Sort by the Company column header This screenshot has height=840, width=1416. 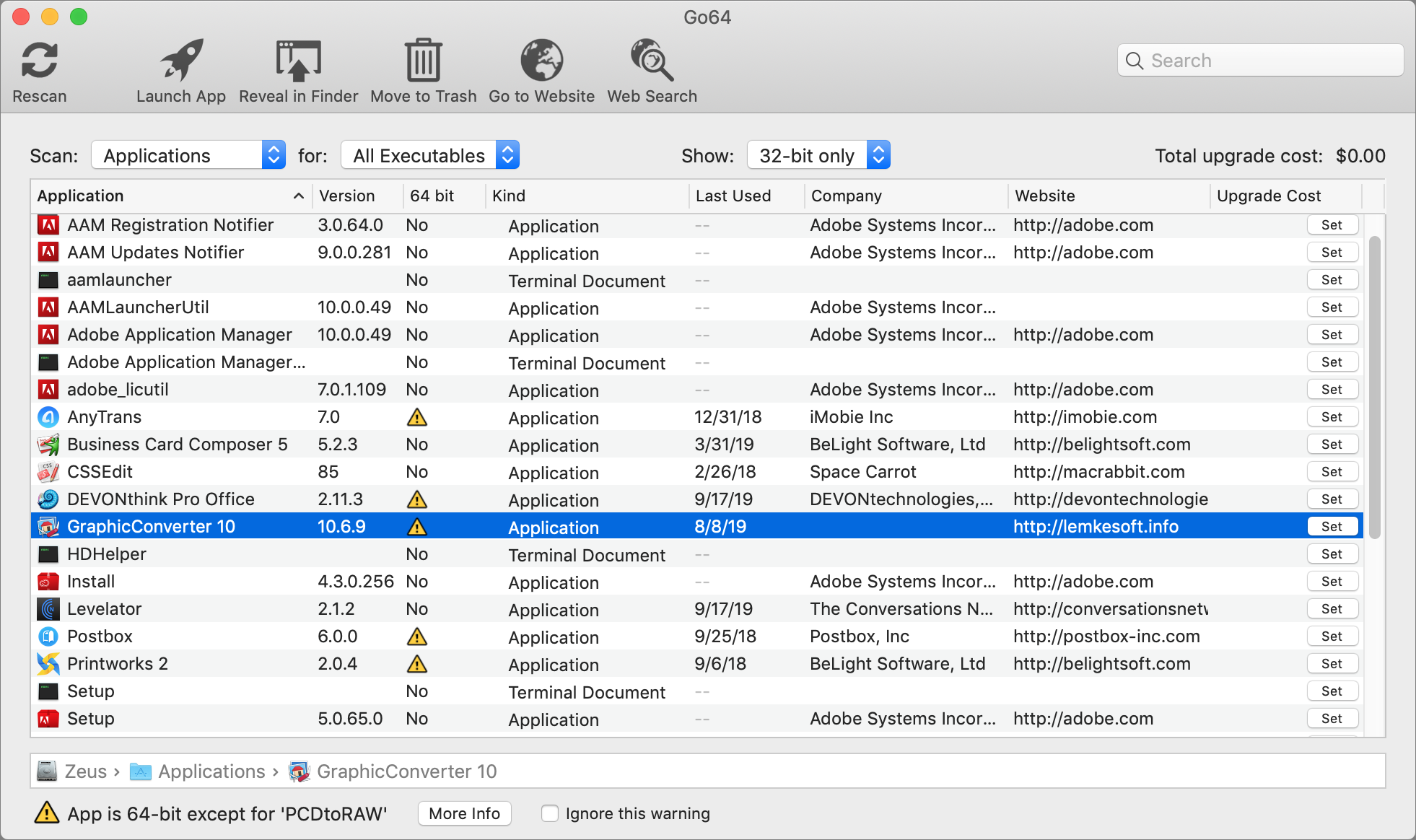click(x=847, y=196)
